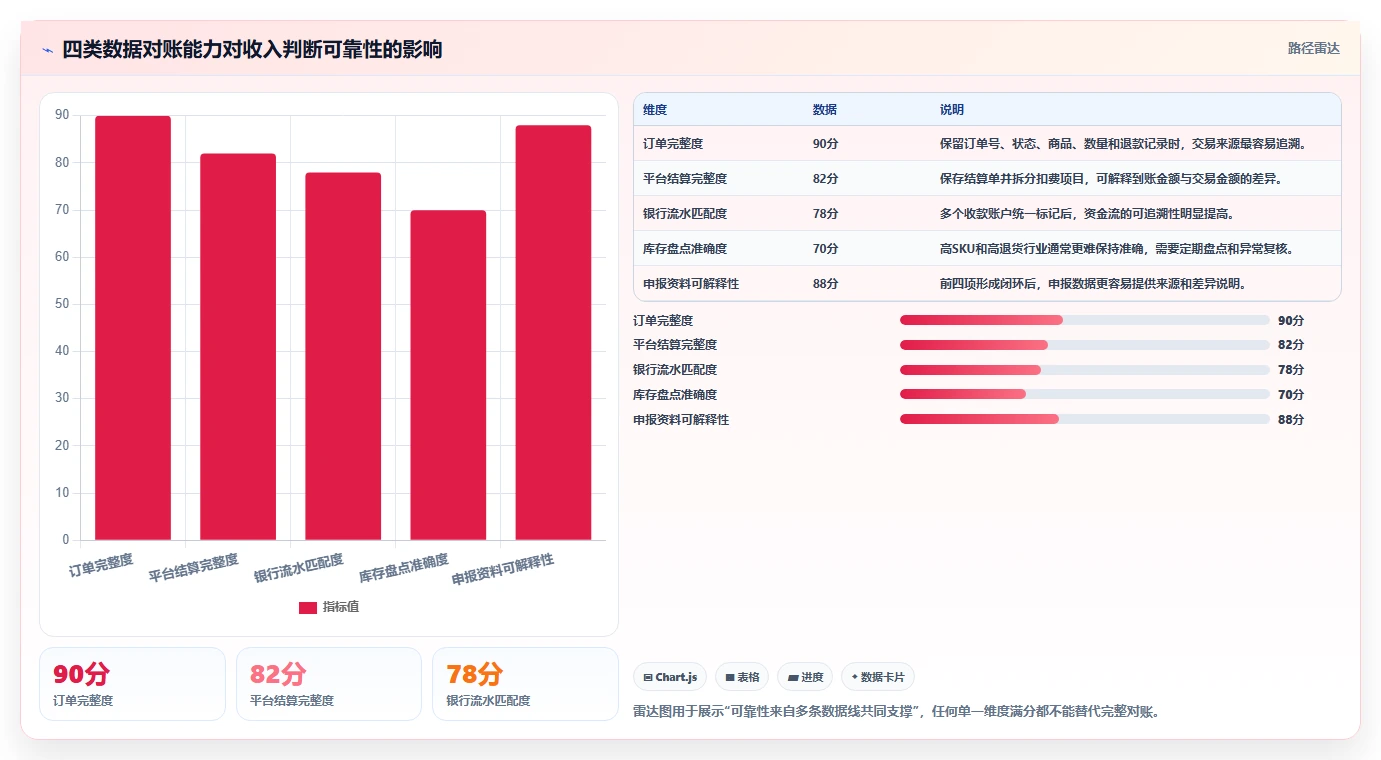Click the 说明 column header
This screenshot has width=1381, height=760.
tap(952, 109)
